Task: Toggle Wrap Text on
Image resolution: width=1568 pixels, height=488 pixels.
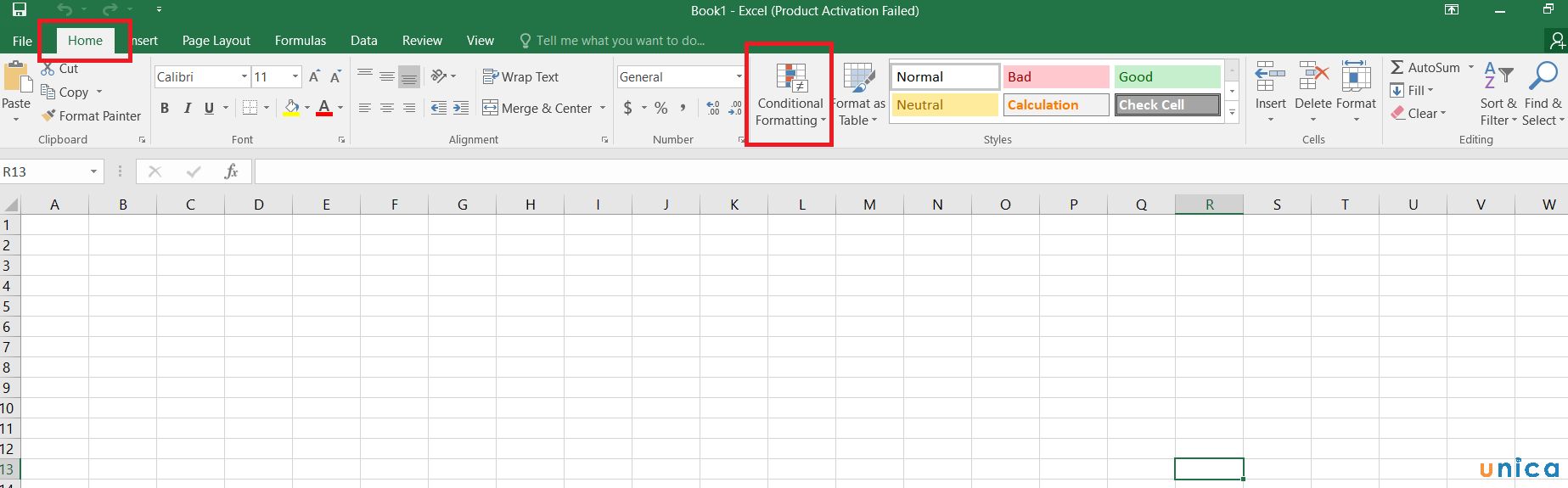Action: point(520,76)
